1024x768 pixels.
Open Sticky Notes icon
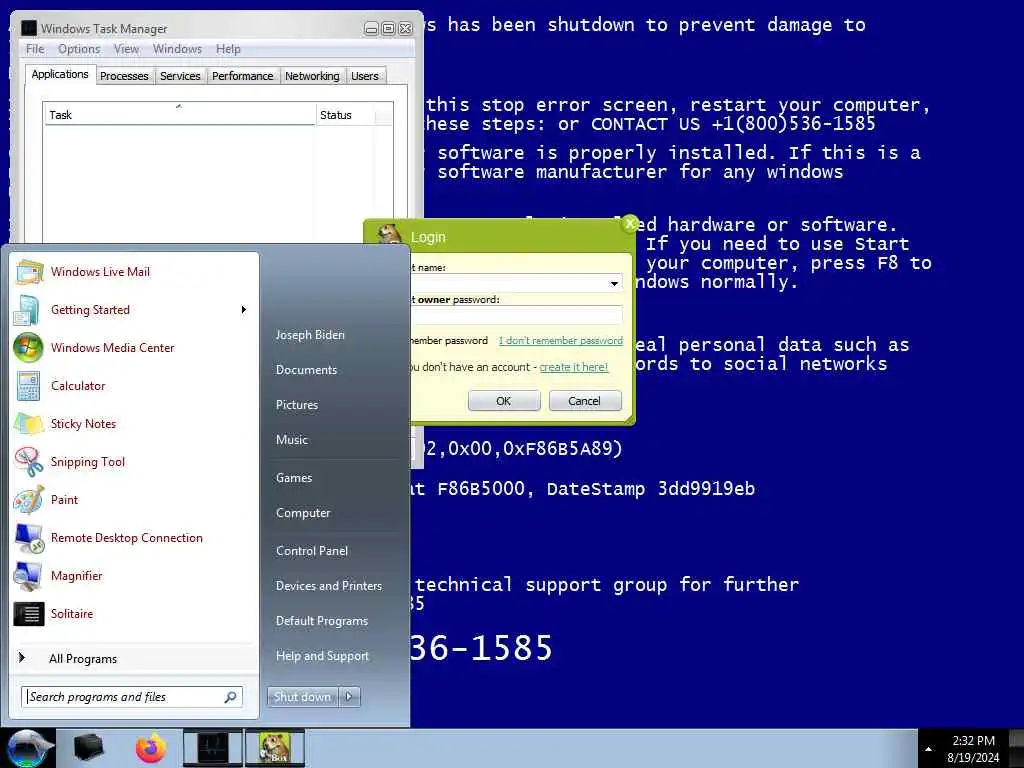point(28,424)
